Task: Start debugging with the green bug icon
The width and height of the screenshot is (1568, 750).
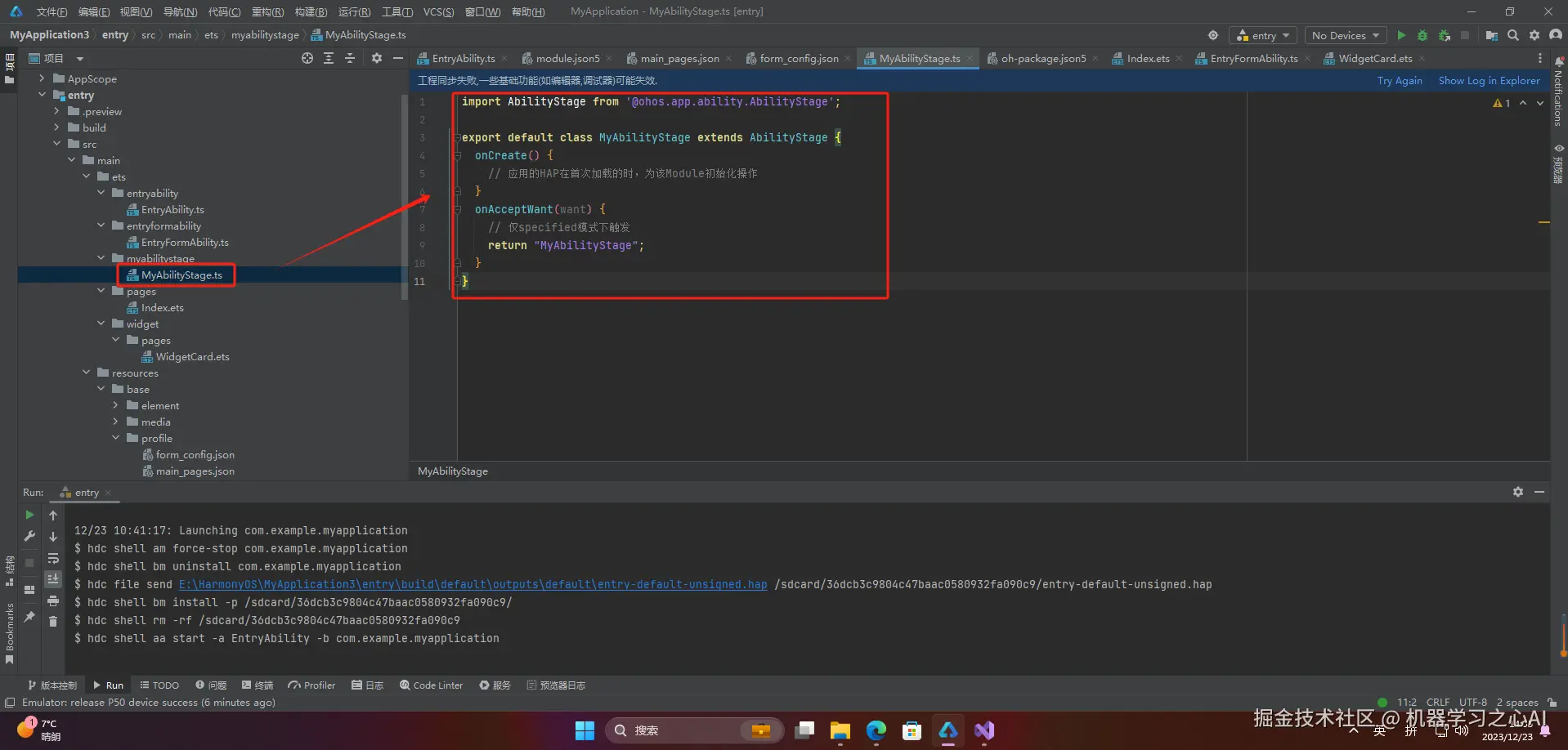Action: [x=1422, y=35]
